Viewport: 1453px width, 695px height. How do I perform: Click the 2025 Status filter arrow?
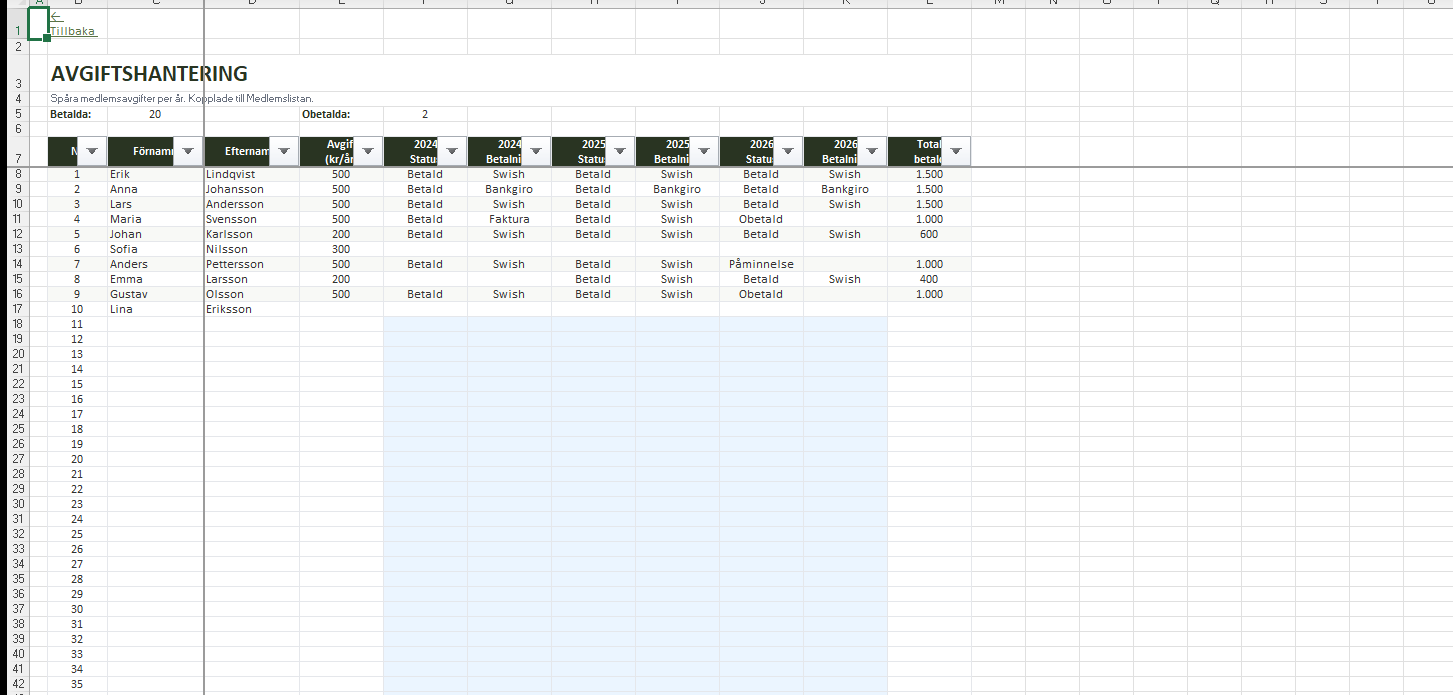pos(619,151)
